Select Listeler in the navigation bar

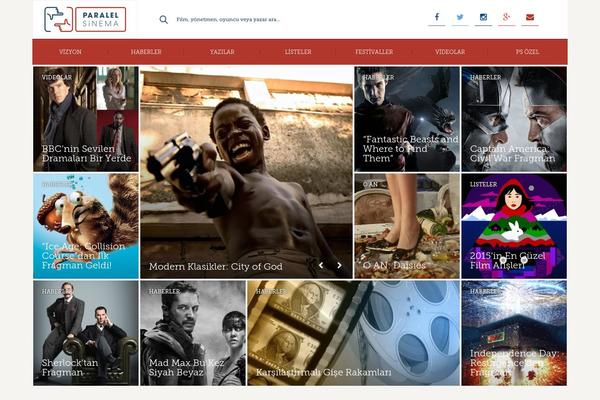click(298, 52)
